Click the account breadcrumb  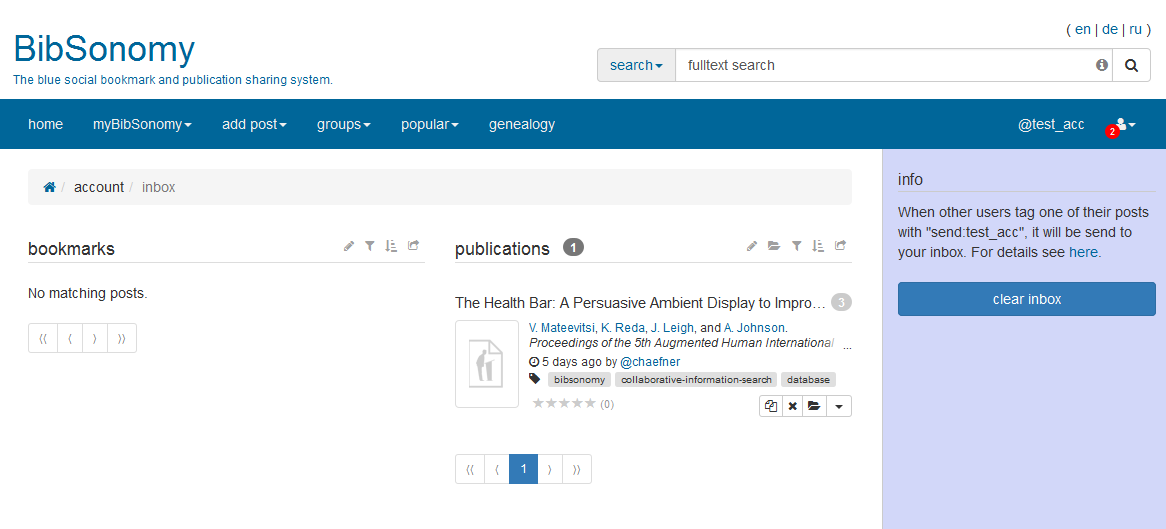99,187
